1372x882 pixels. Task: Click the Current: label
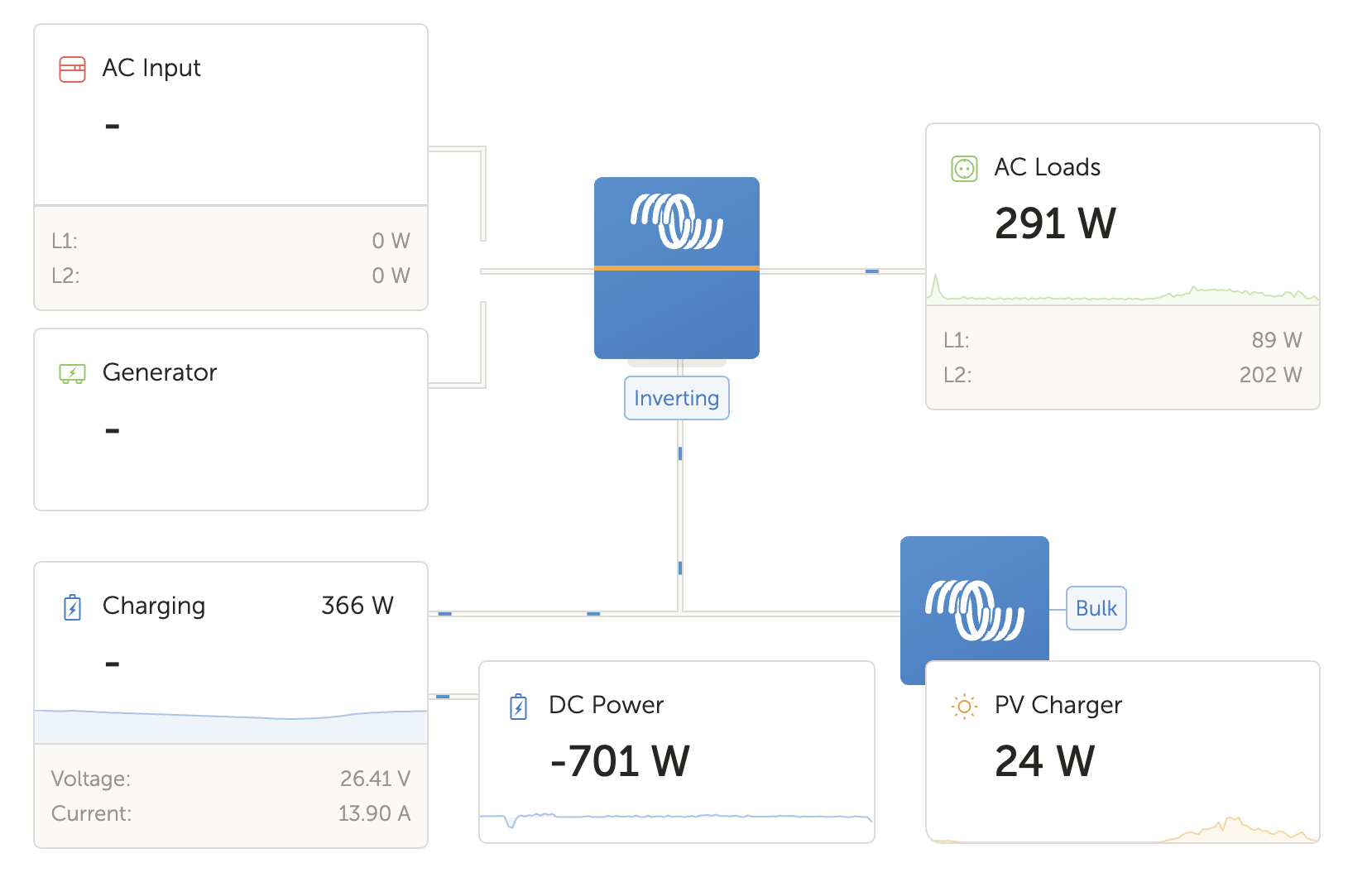pyautogui.click(x=91, y=813)
